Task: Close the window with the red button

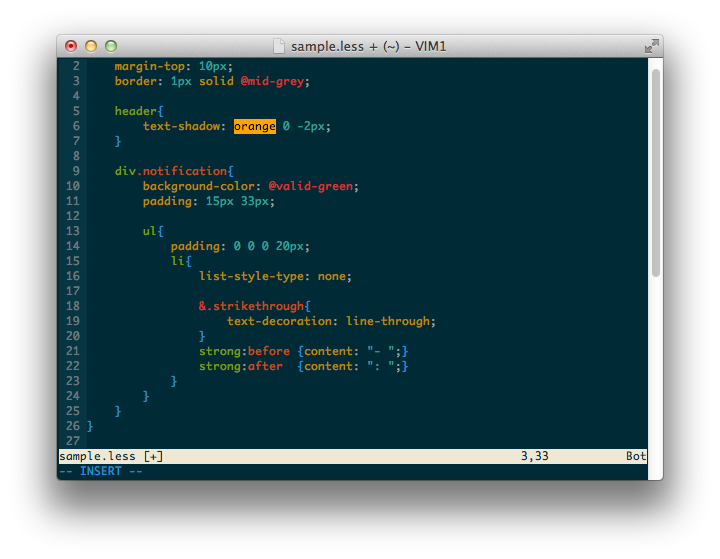Action: coord(71,46)
